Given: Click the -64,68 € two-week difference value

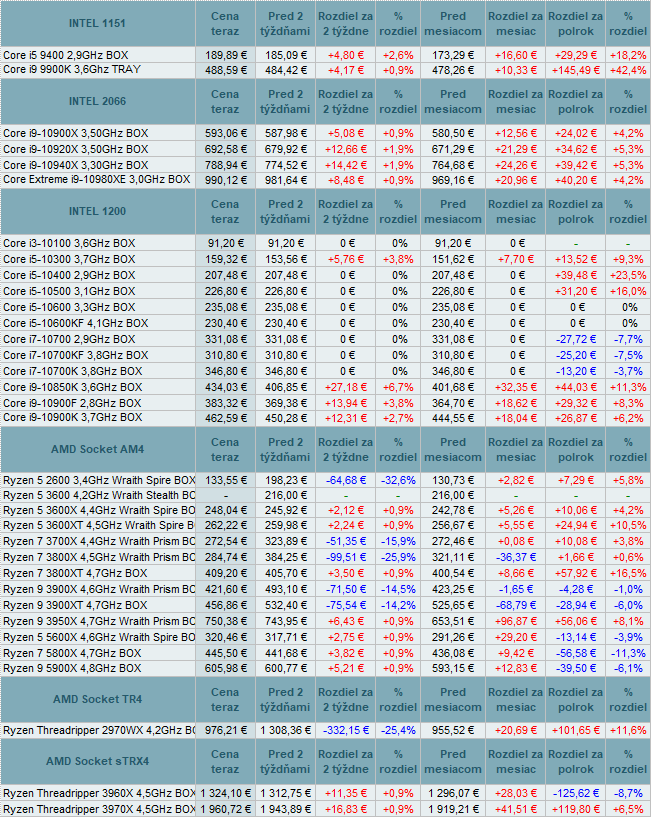Looking at the screenshot, I should tap(346, 480).
